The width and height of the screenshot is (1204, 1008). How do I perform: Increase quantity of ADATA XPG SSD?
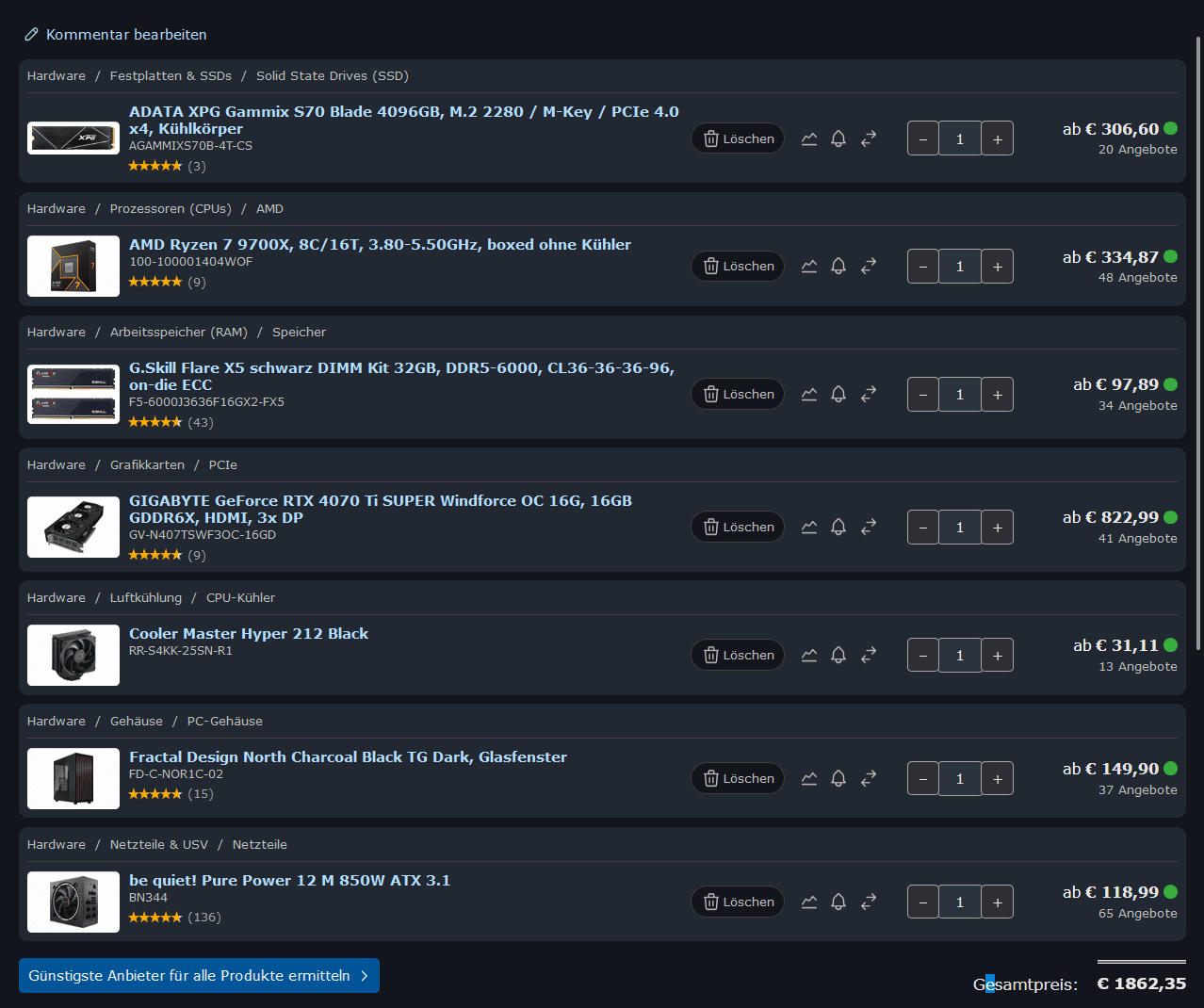click(998, 138)
